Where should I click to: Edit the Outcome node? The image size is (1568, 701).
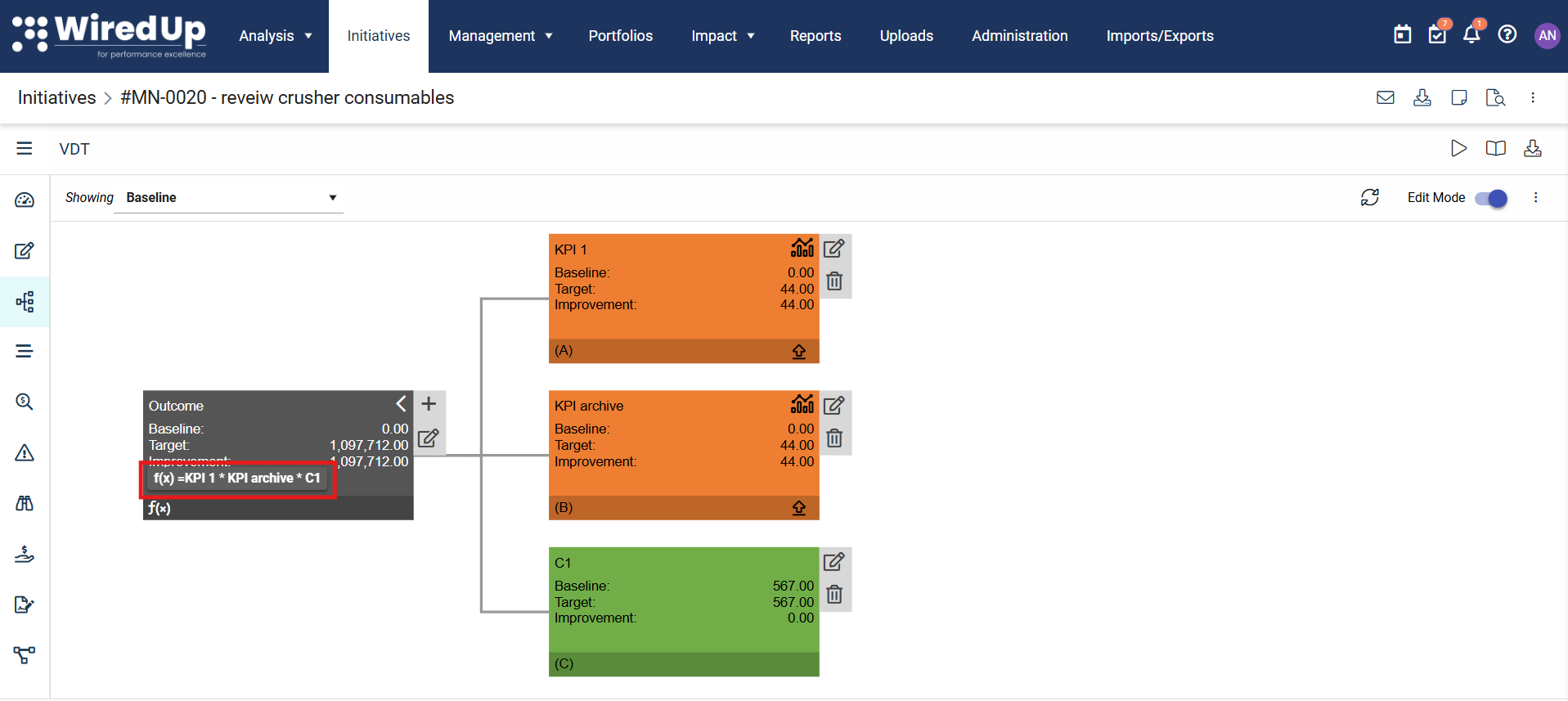point(429,438)
